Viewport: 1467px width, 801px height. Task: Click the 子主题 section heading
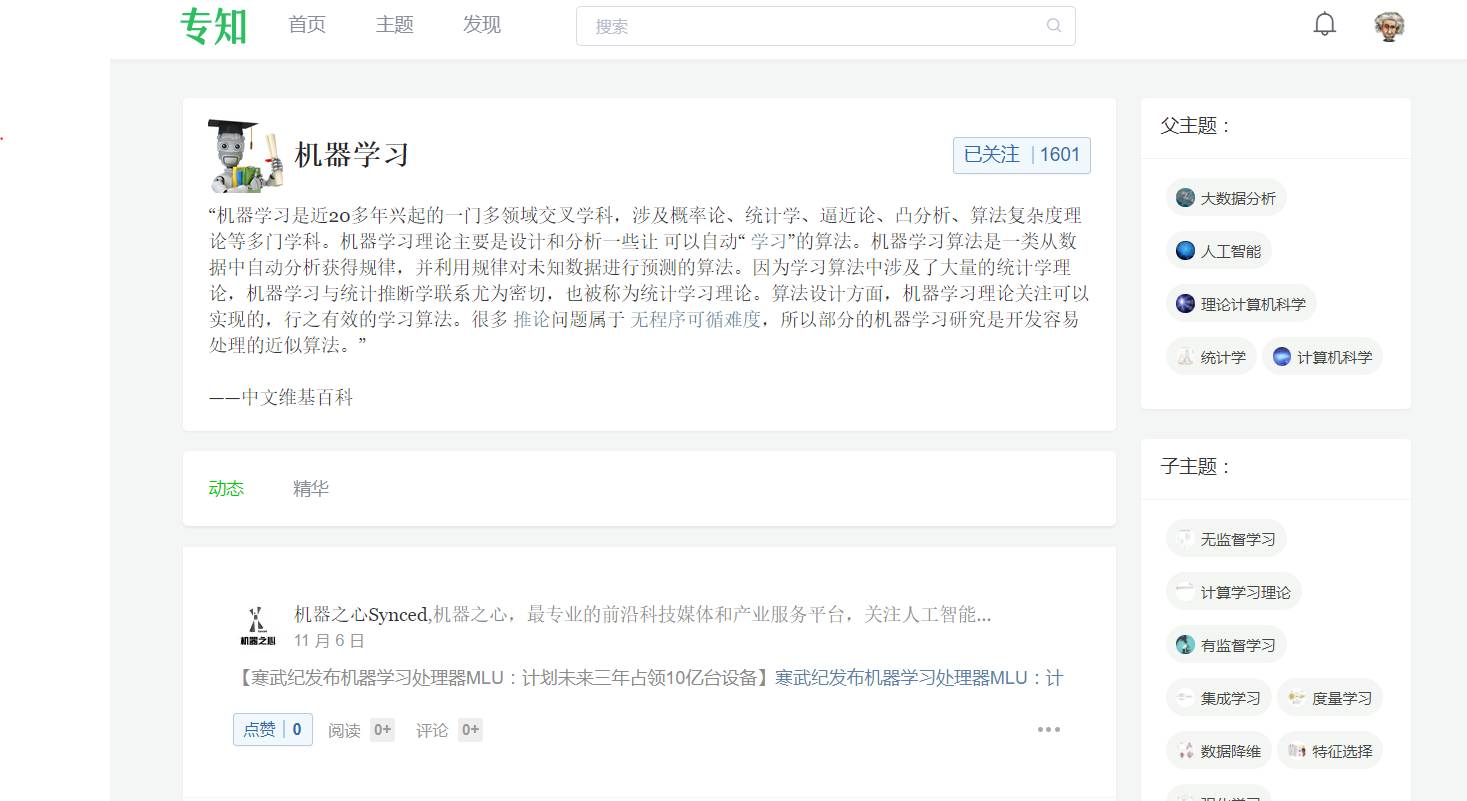tap(1195, 467)
